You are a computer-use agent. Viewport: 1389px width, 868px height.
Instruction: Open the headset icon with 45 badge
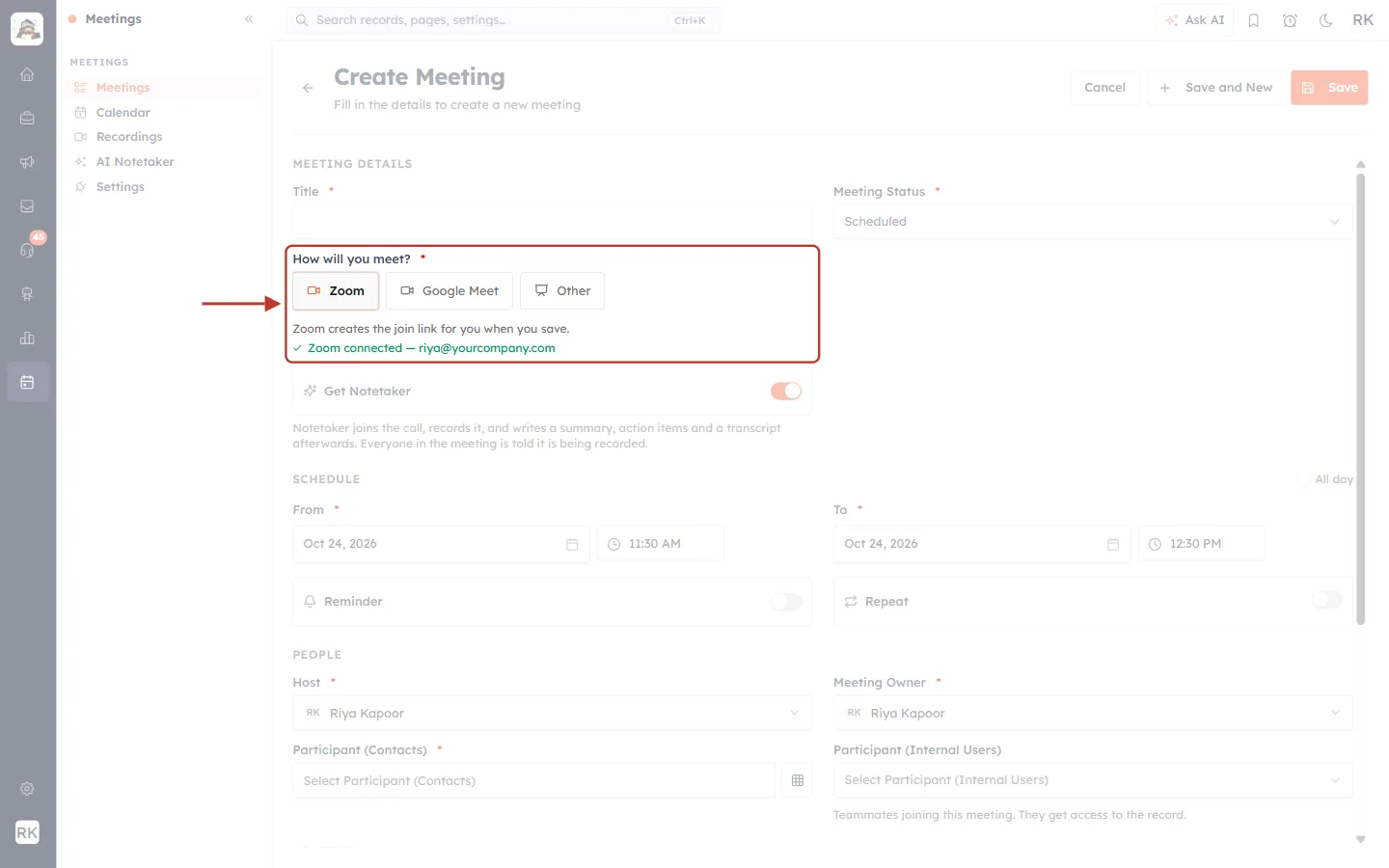[27, 251]
